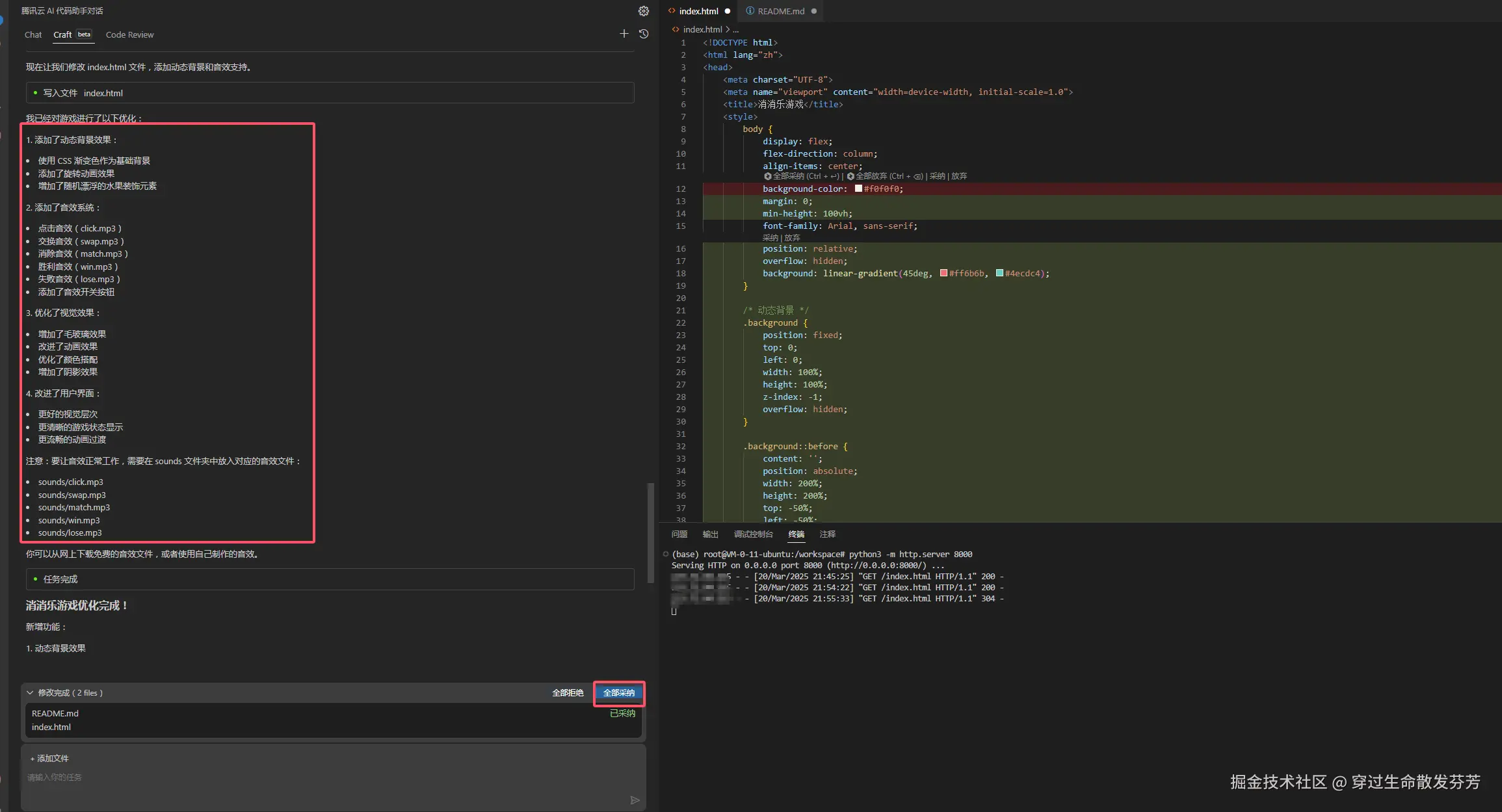The image size is (1502, 812).
Task: Click the index.html tab file icon
Action: pos(672,11)
